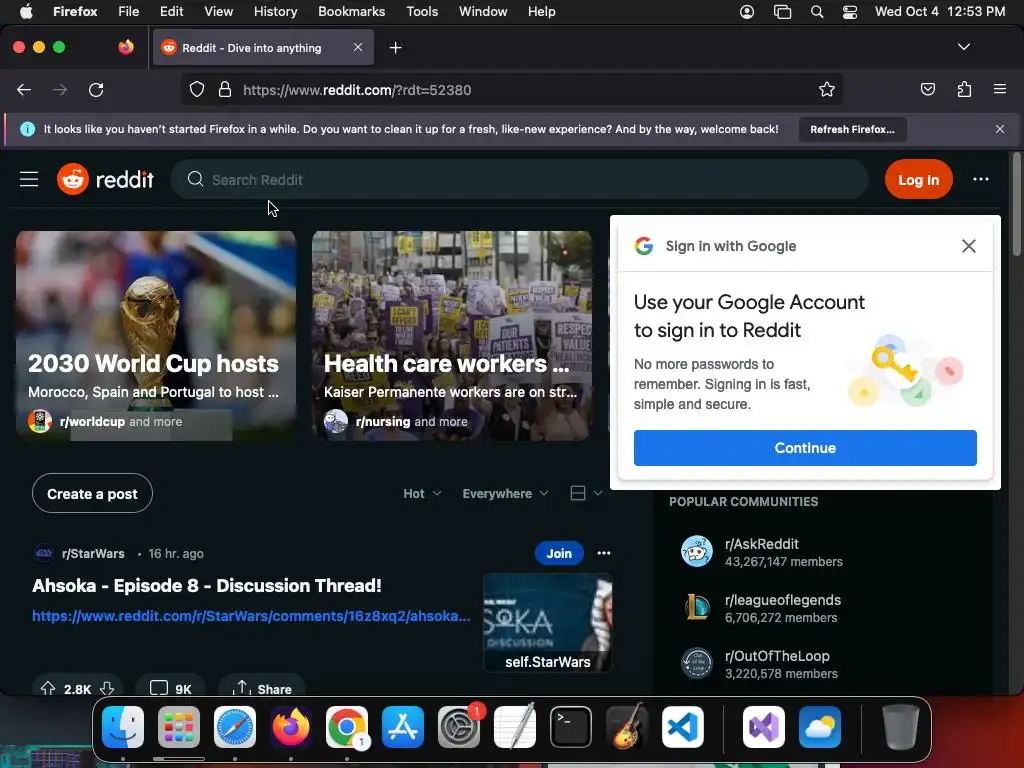Viewport: 1024px width, 768px height.
Task: Reload the current page
Action: (96, 89)
